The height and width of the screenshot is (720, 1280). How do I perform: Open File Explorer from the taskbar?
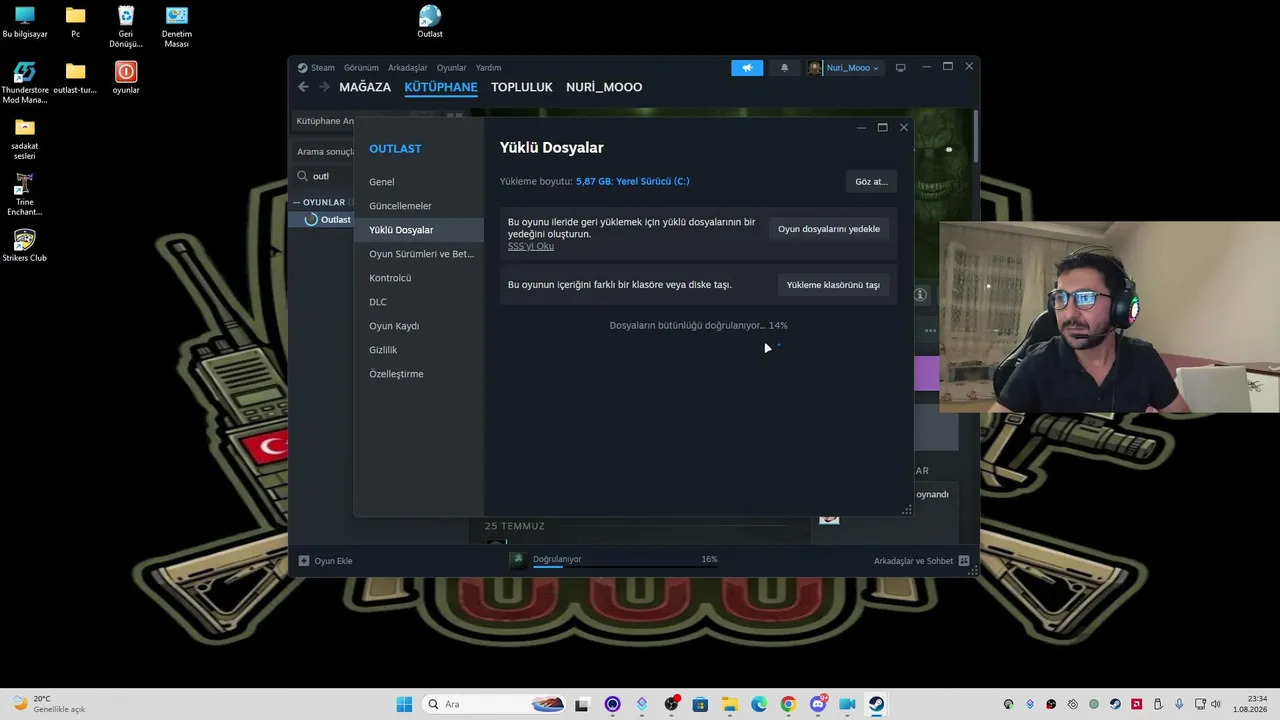729,704
